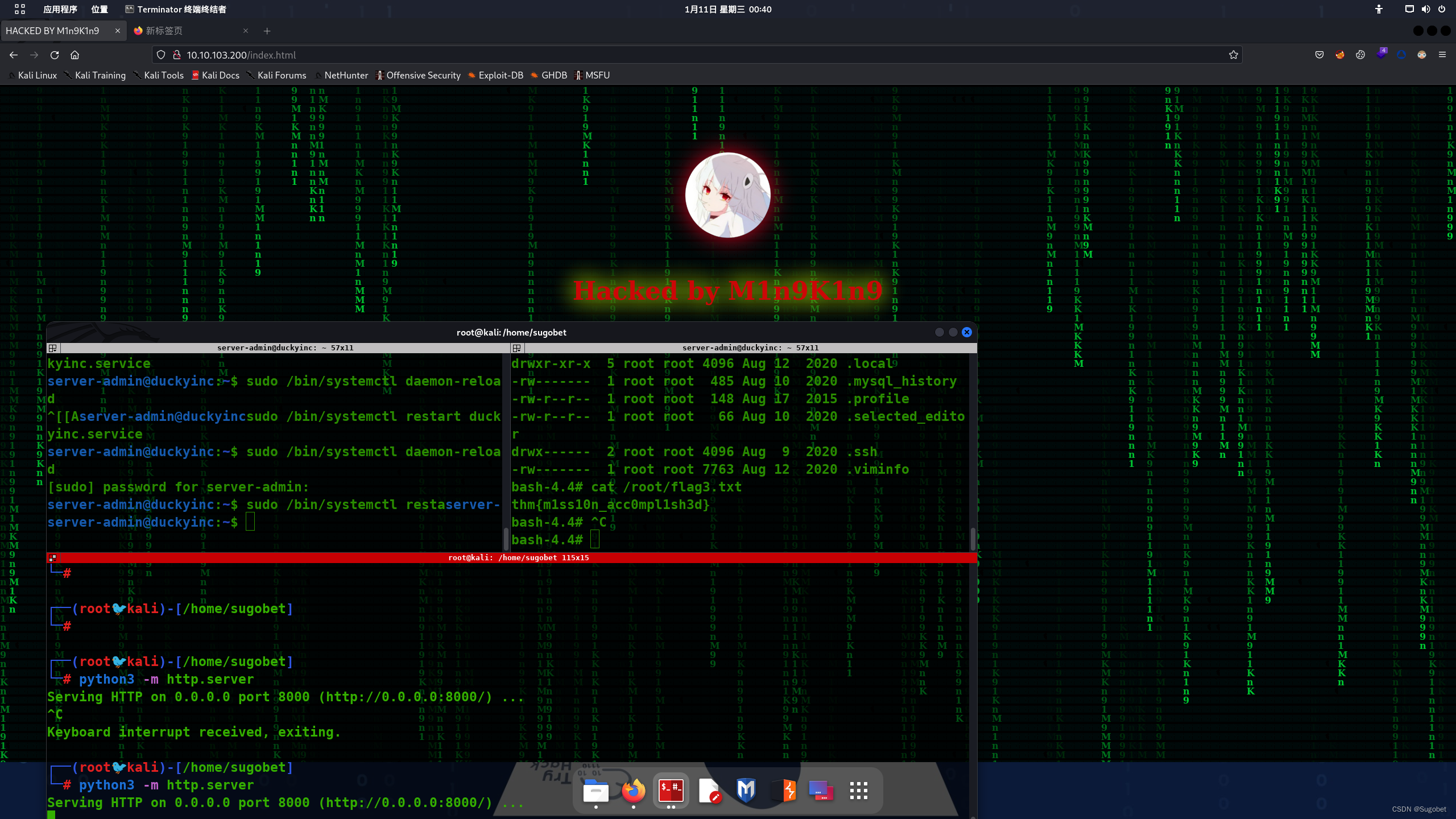Open the avatar with glasses extension
1456x819 pixels.
pyautogui.click(x=1422, y=55)
